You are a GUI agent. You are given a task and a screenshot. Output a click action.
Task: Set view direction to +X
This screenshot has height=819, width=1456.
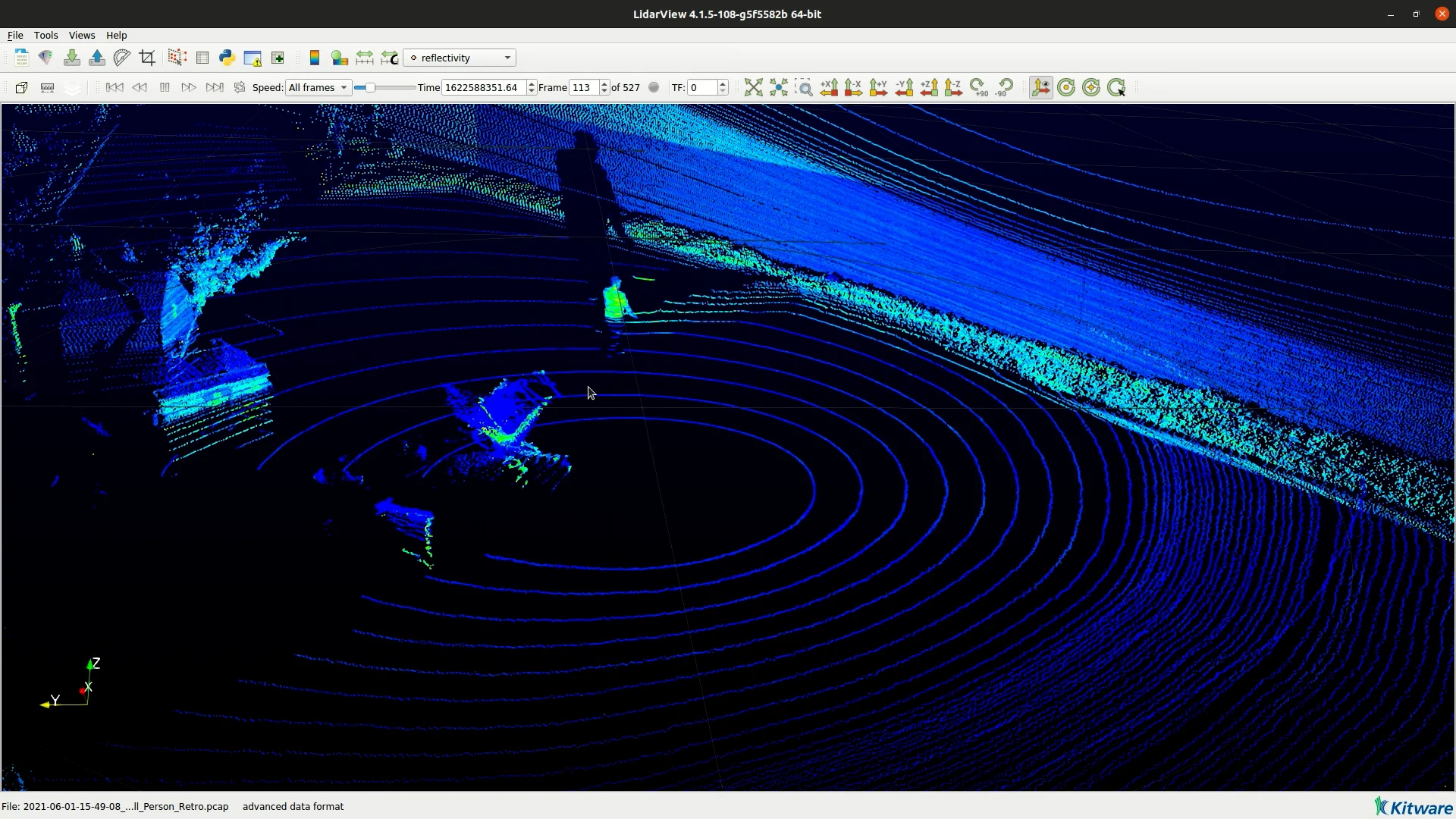point(829,88)
